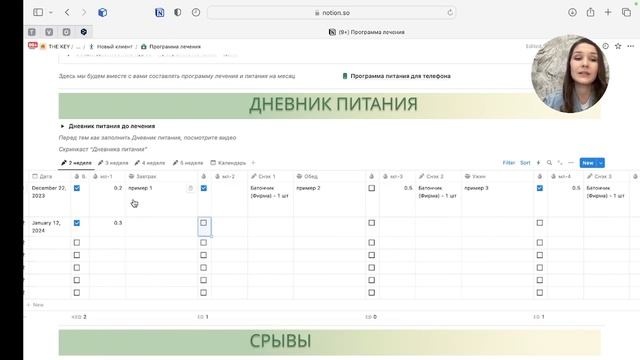Open Программа питания для телефона page link
The image size is (640, 360).
tap(396, 76)
